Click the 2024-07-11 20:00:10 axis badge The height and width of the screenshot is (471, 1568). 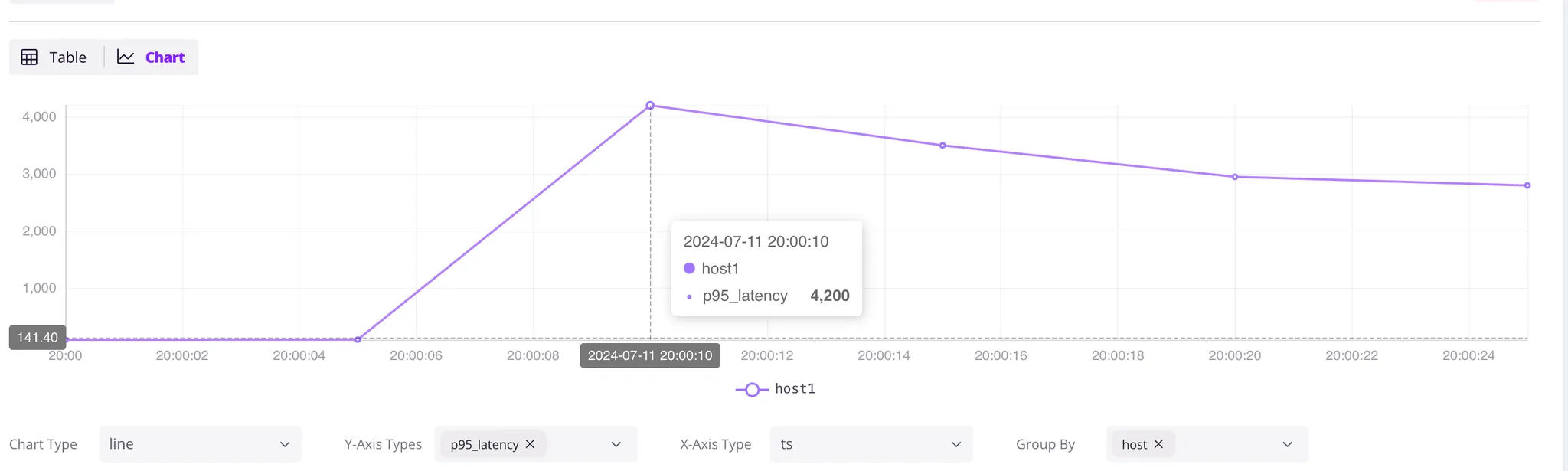(x=649, y=355)
